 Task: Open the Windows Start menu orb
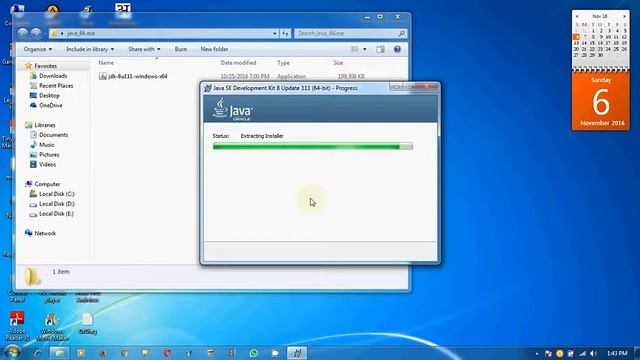click(12, 352)
